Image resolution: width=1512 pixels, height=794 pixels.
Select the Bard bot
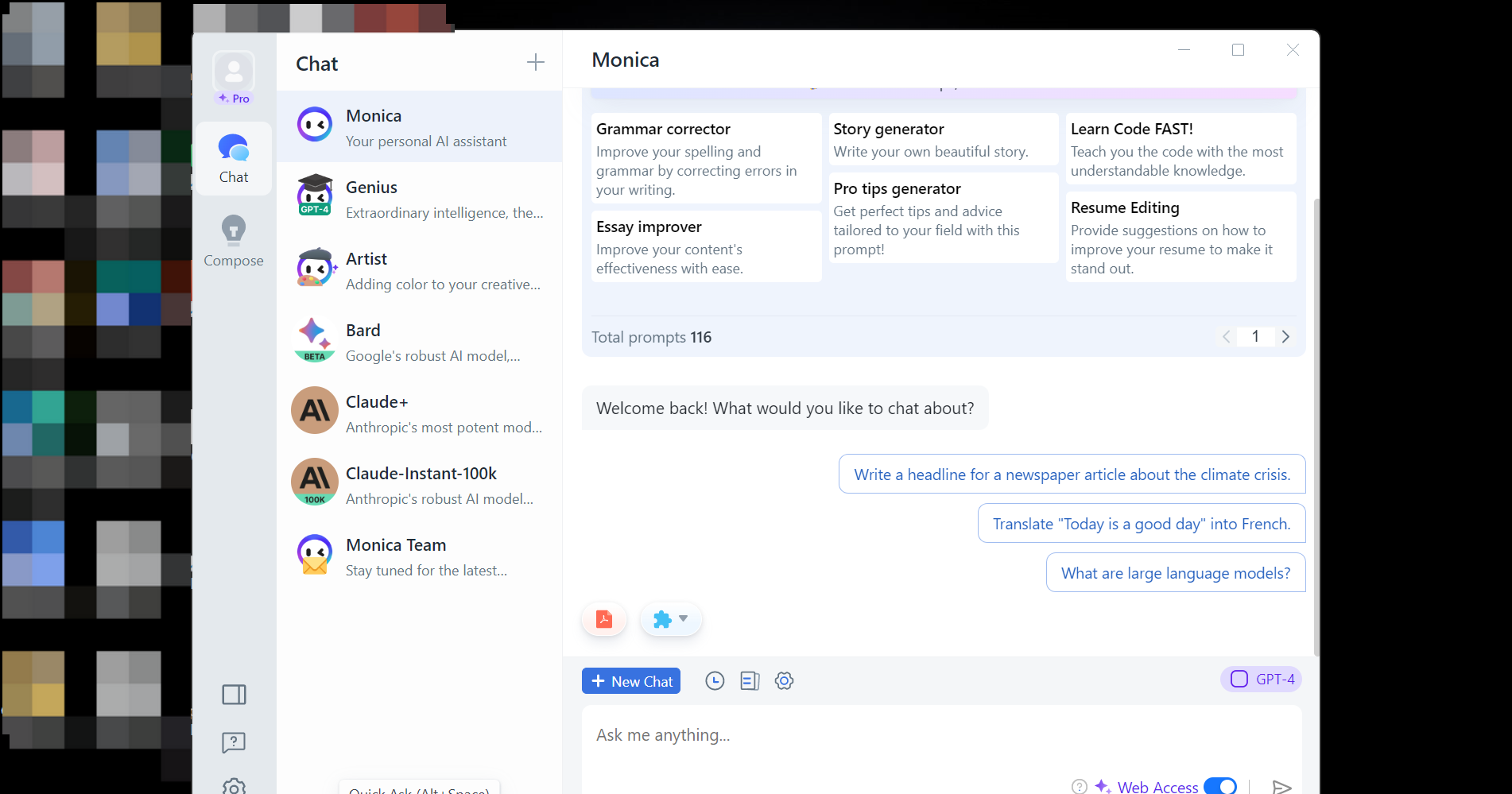[420, 342]
